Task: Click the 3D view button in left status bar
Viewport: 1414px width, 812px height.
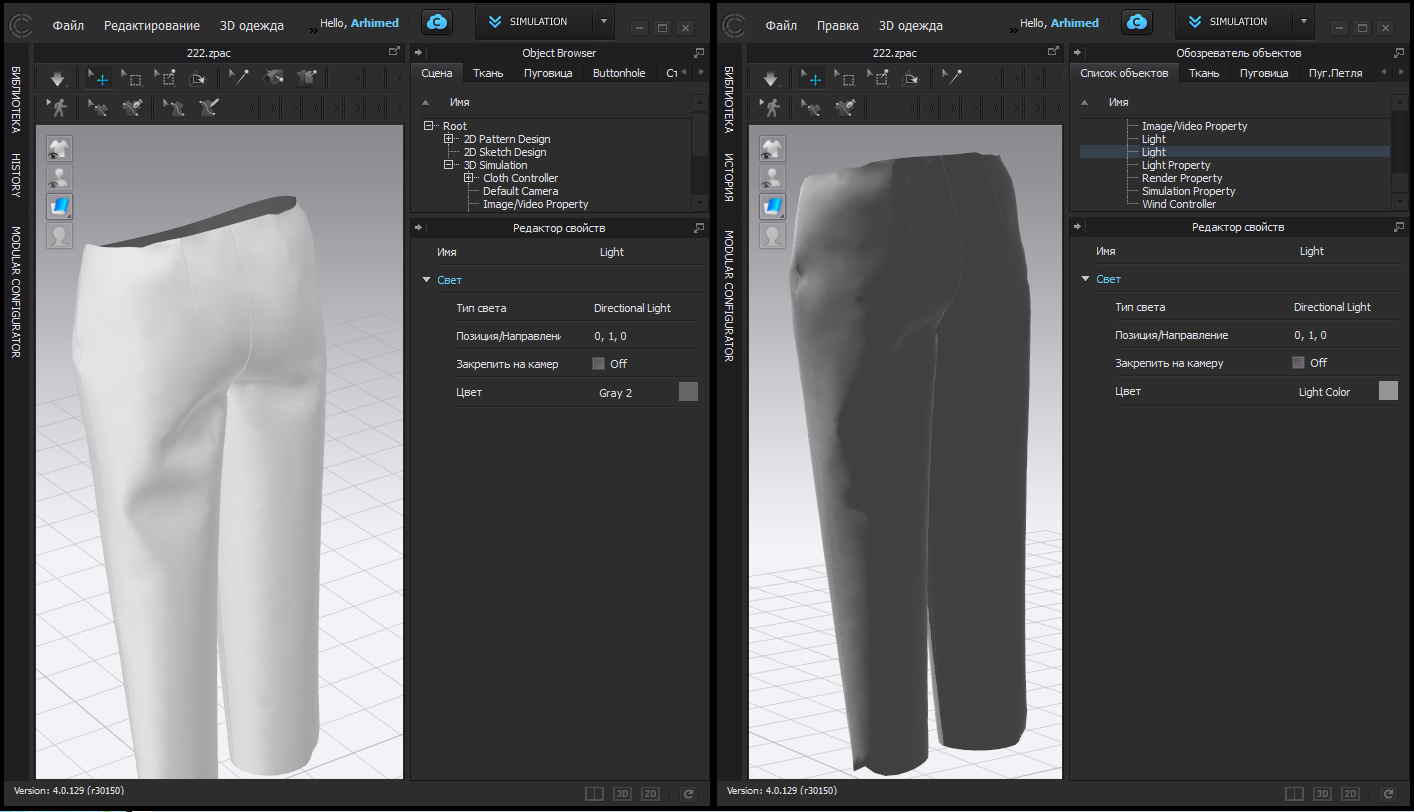Action: [x=622, y=793]
